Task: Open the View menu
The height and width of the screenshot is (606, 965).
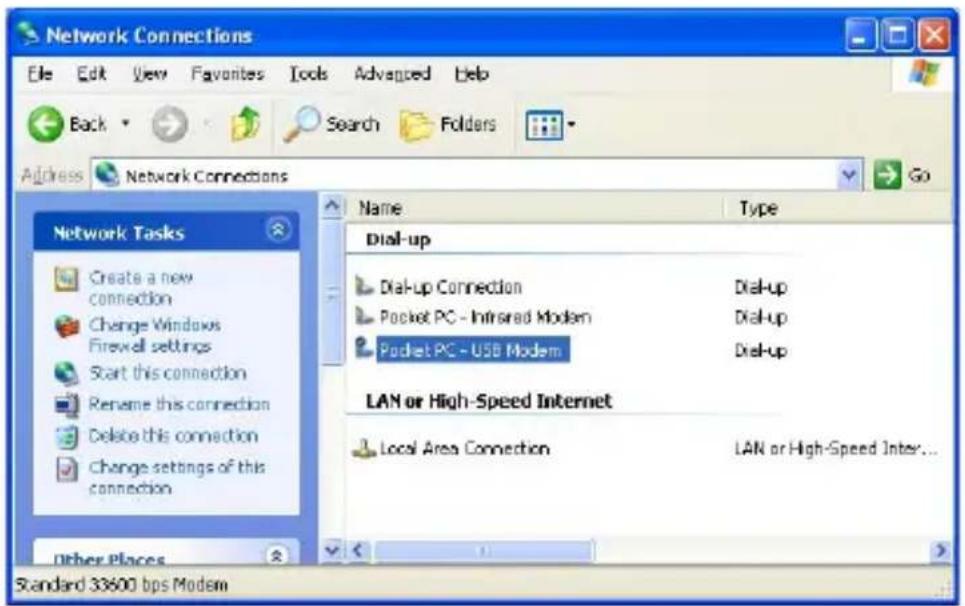Action: pos(150,74)
